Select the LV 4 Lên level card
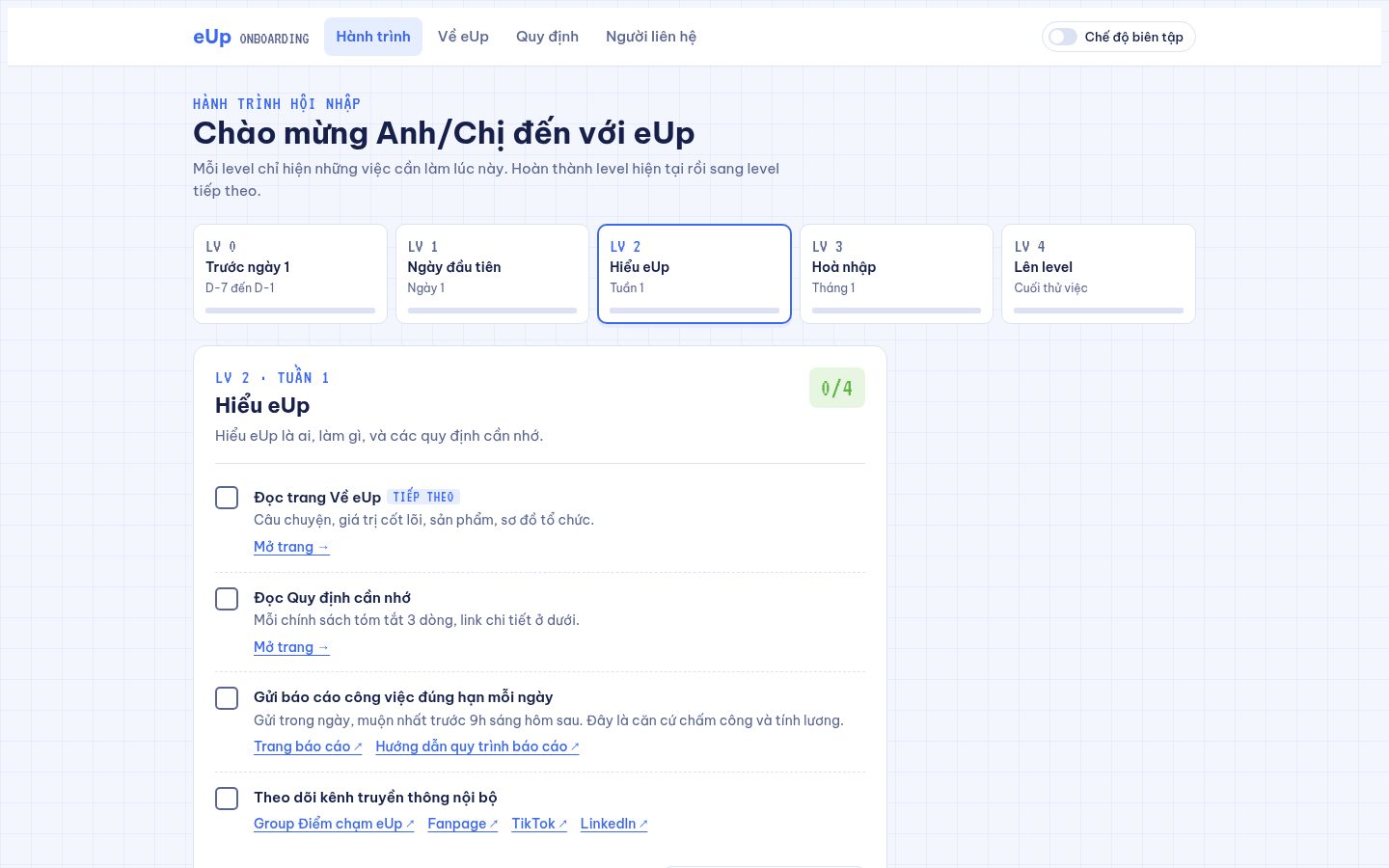Viewport: 1389px width, 868px height. coord(1099,274)
